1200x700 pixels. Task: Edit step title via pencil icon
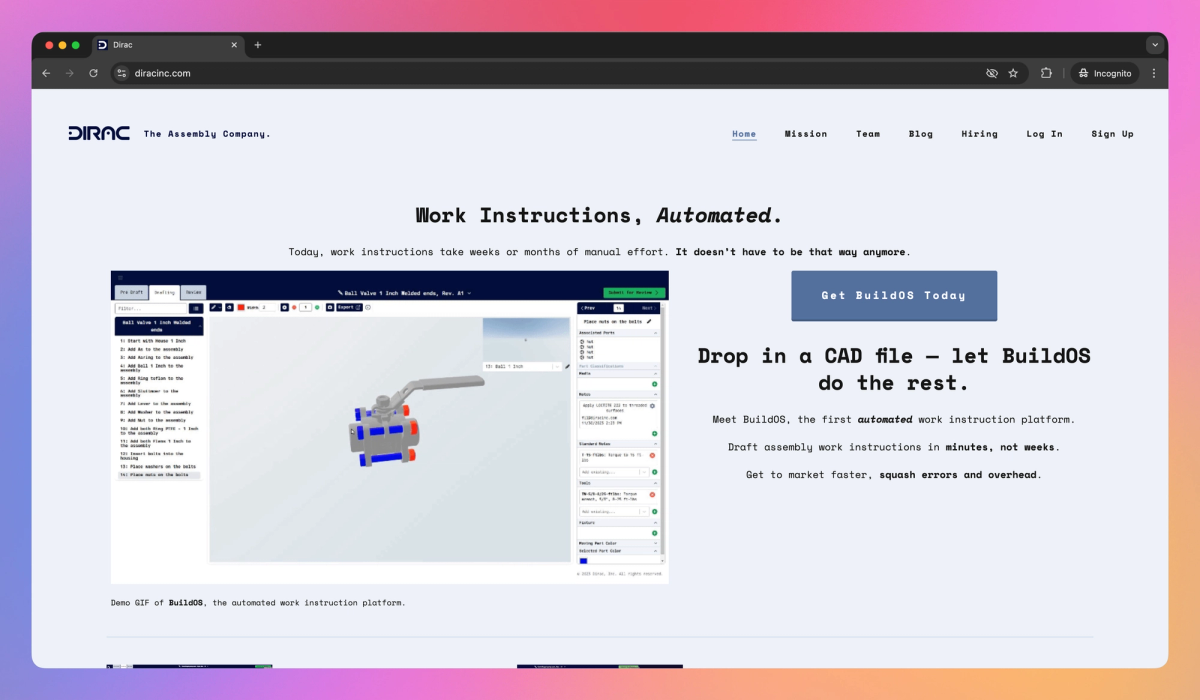click(649, 321)
